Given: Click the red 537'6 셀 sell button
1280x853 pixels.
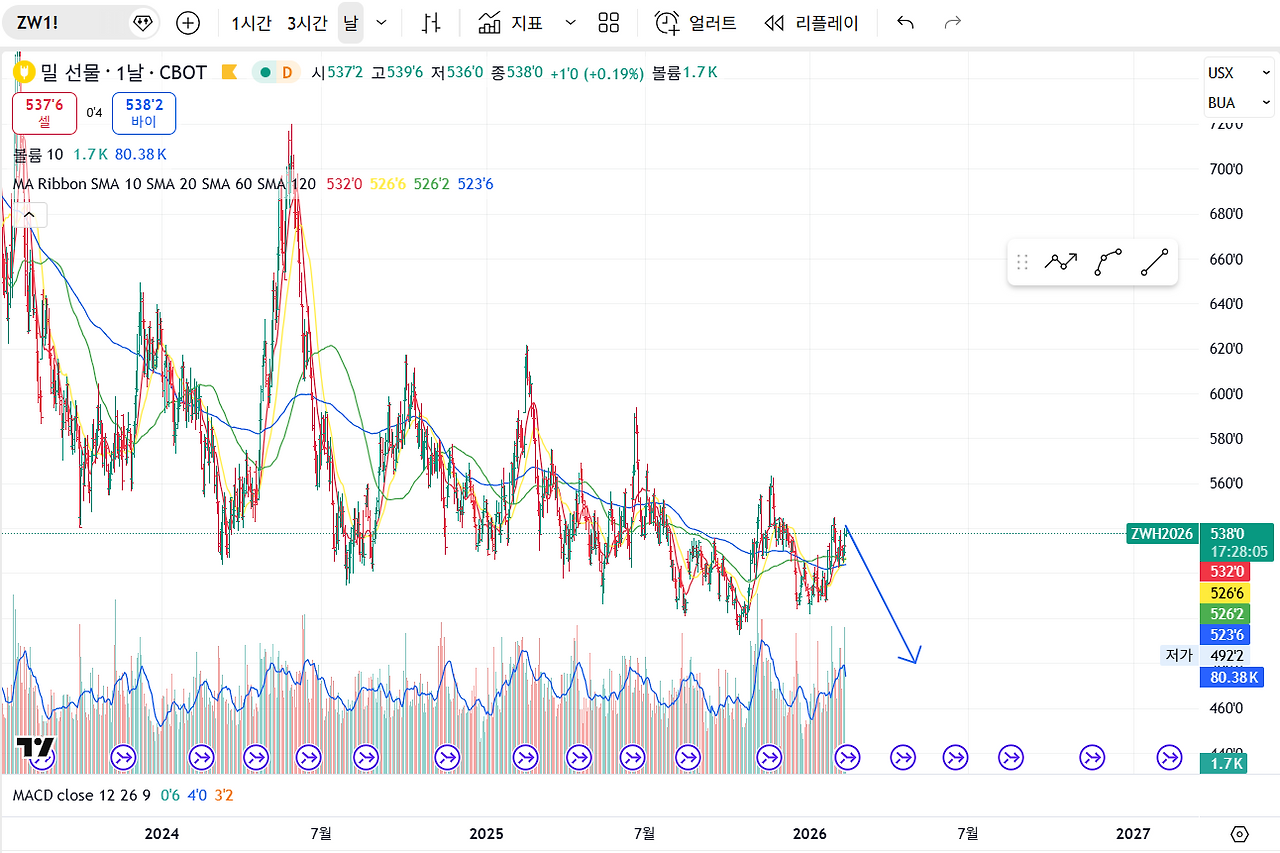Looking at the screenshot, I should [44, 113].
